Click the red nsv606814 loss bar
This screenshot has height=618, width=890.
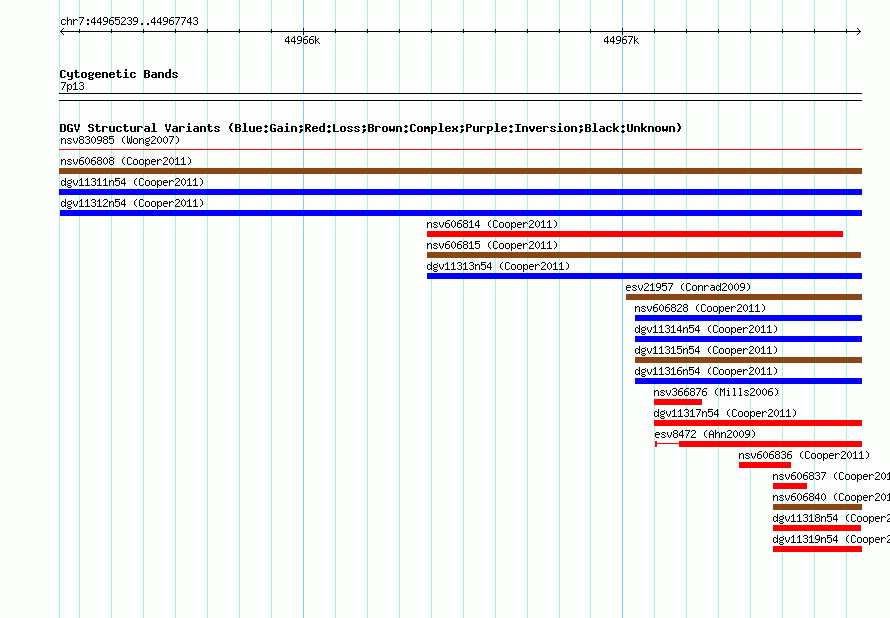[635, 234]
